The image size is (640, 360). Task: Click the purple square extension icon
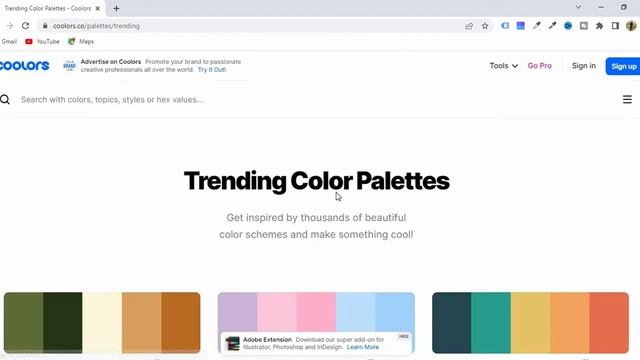520,26
